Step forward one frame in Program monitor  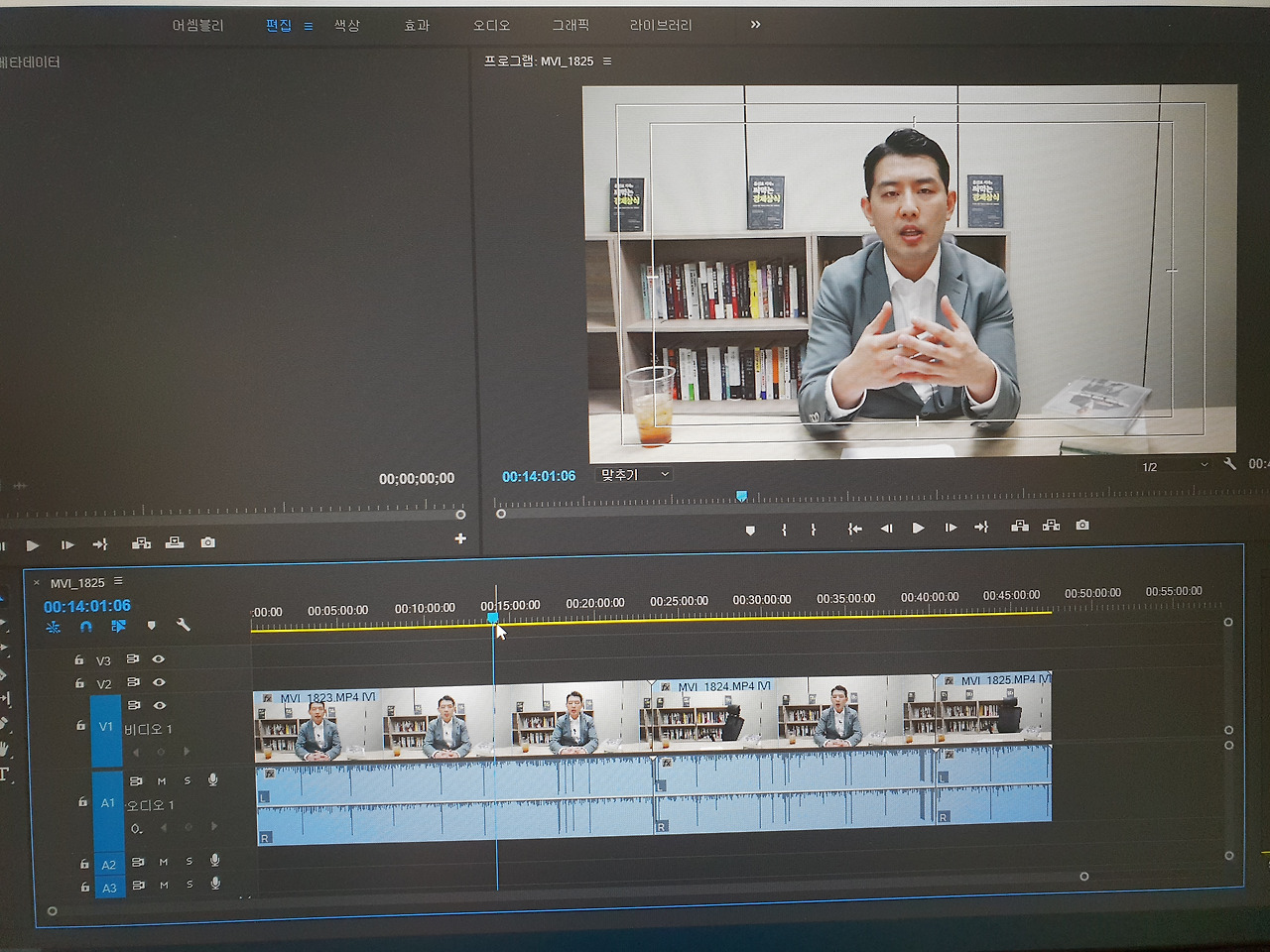[951, 528]
